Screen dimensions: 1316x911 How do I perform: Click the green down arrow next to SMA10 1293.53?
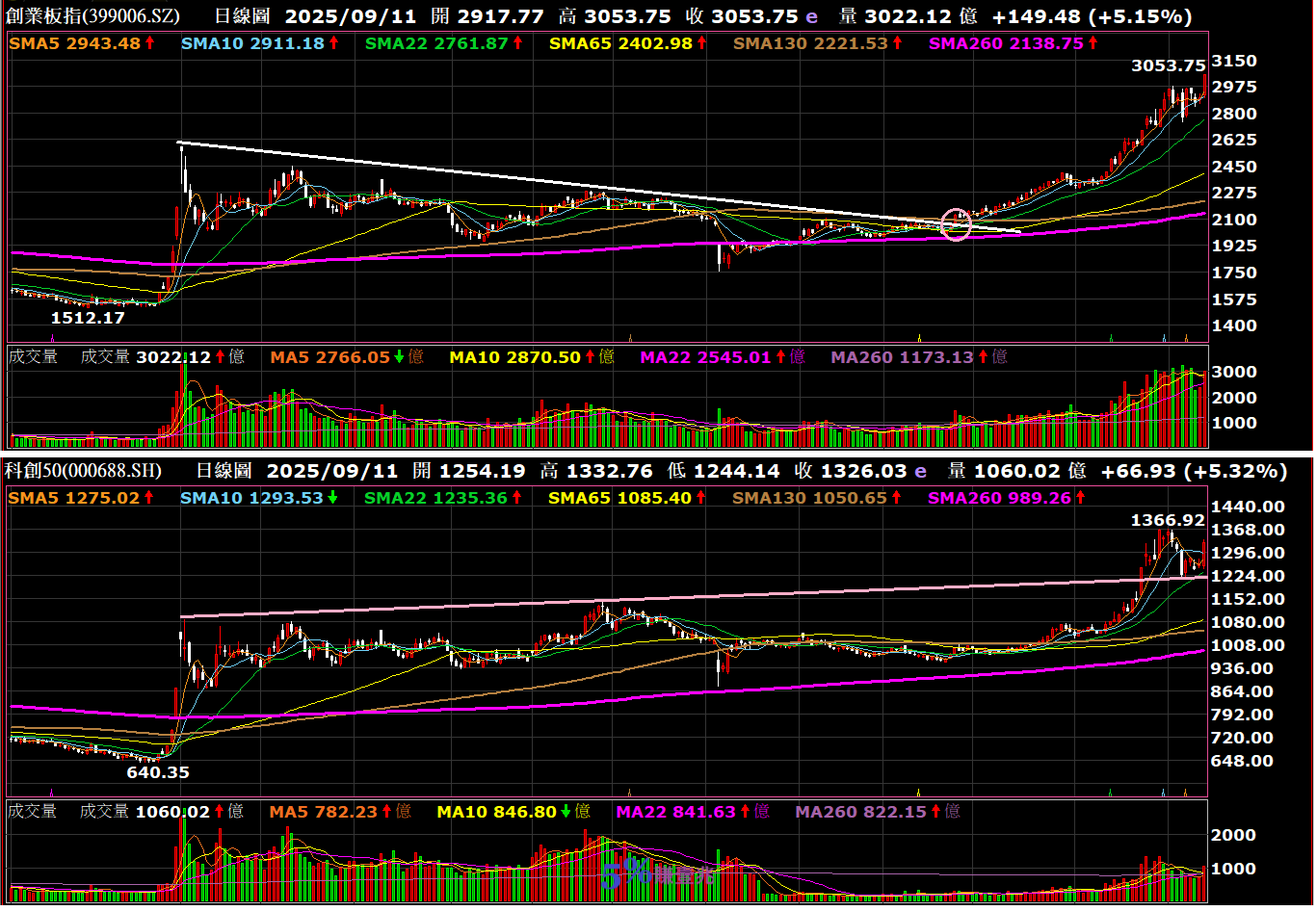click(332, 498)
